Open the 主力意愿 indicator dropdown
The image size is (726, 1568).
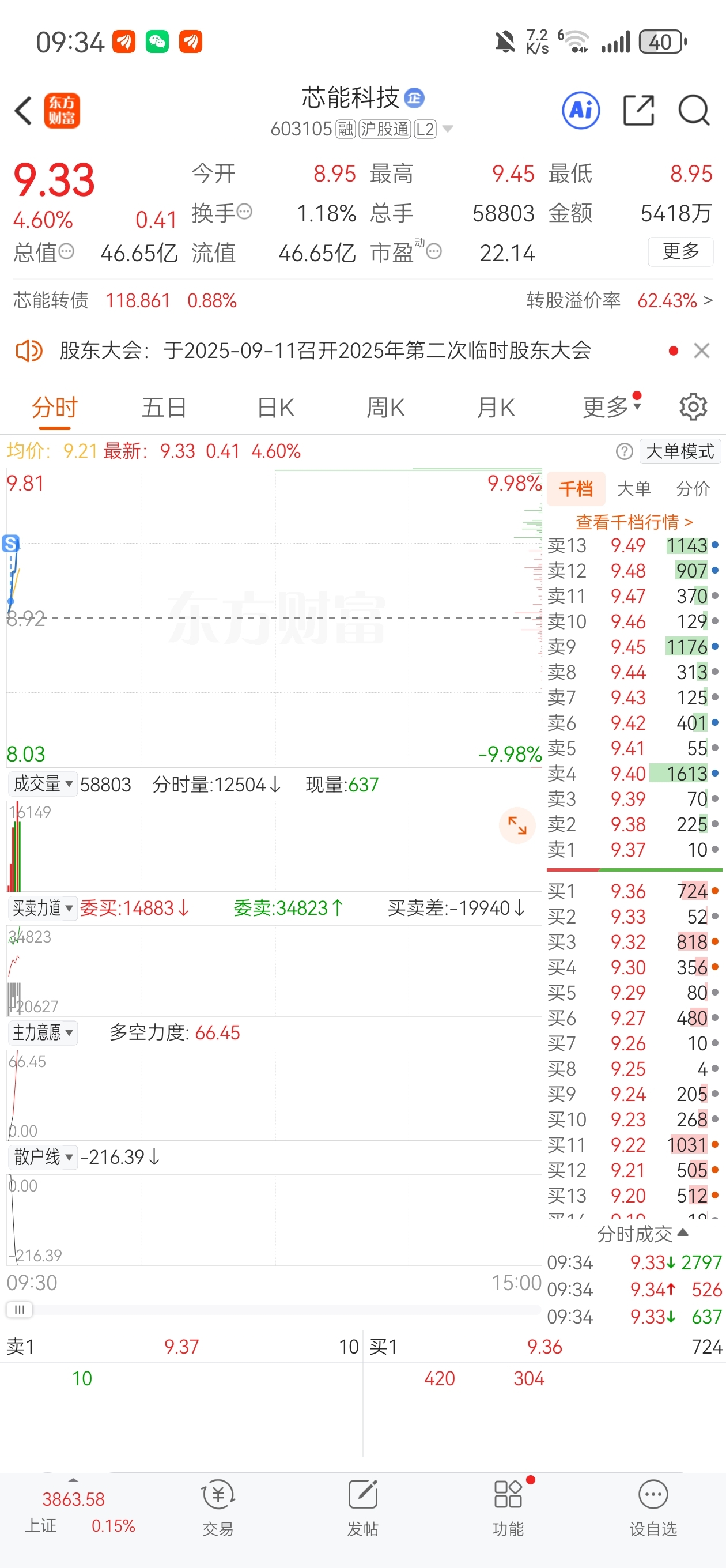point(42,1032)
